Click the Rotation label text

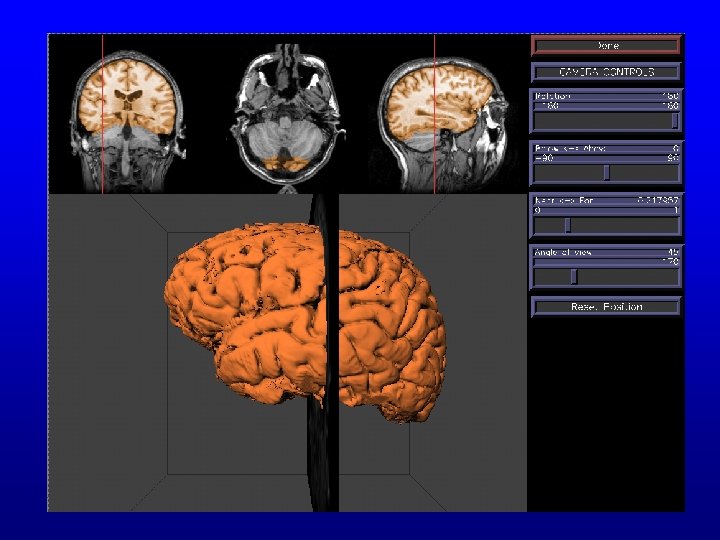coord(554,96)
